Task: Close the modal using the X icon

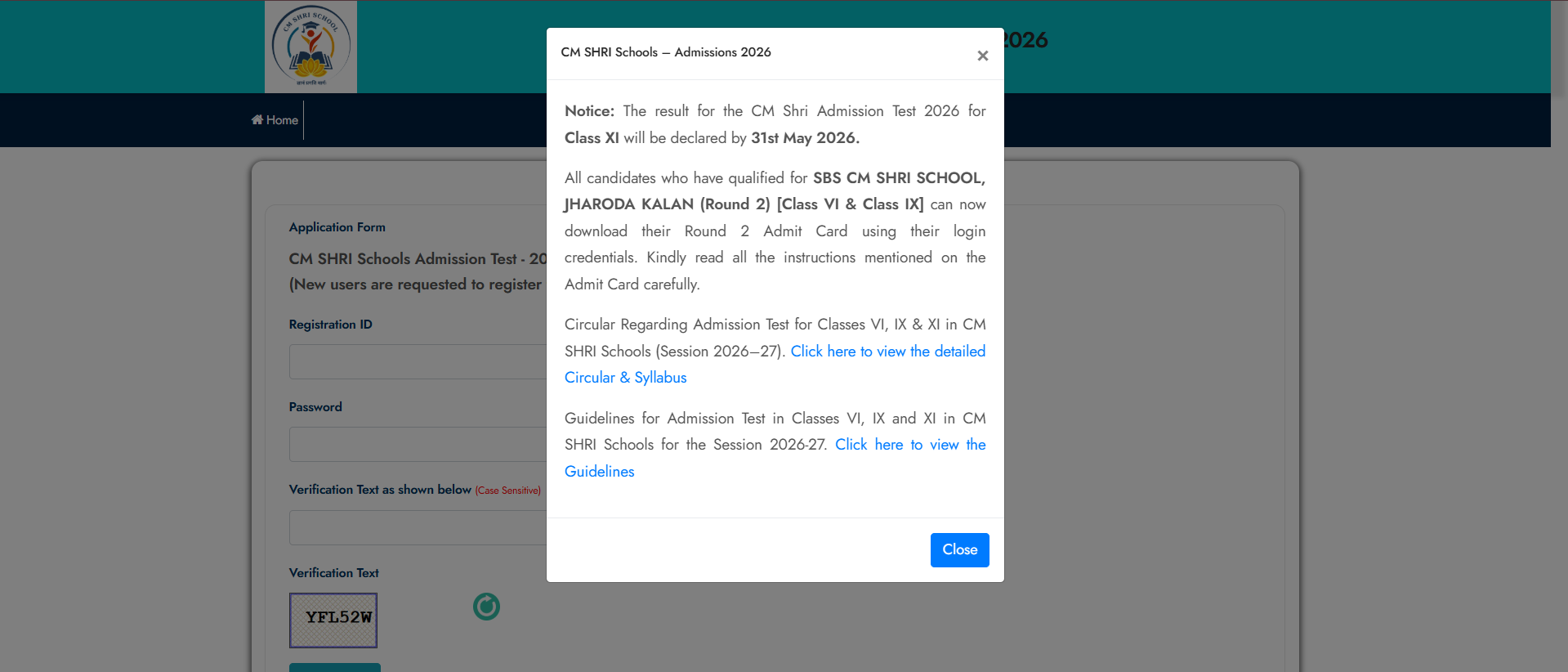Action: pos(982,56)
